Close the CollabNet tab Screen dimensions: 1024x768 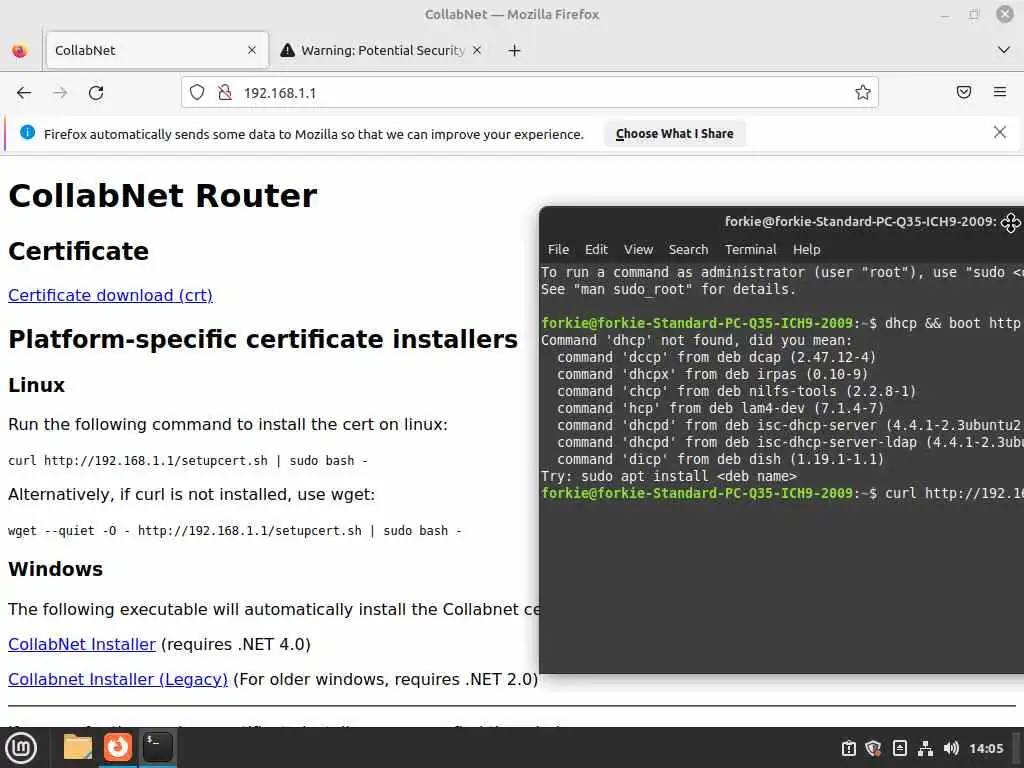click(x=252, y=50)
